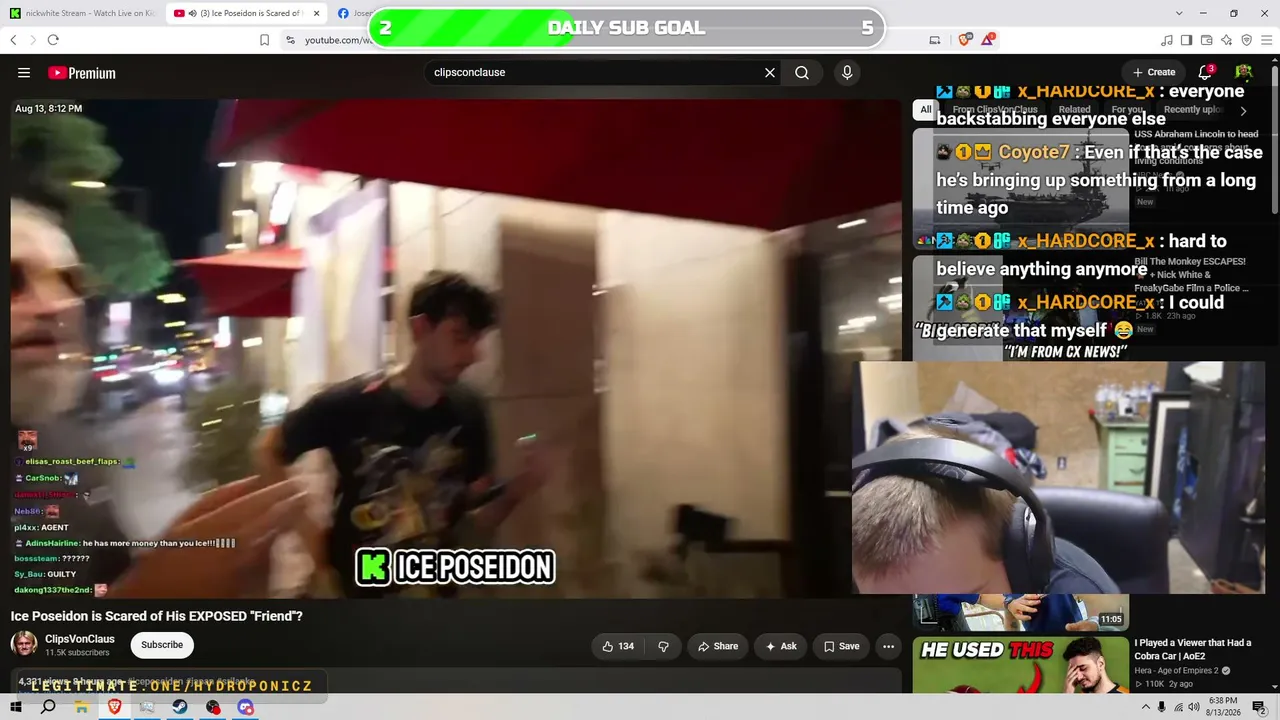This screenshot has width=1280, height=720.
Task: Dislike the Ice Poseidon video
Action: click(x=663, y=646)
